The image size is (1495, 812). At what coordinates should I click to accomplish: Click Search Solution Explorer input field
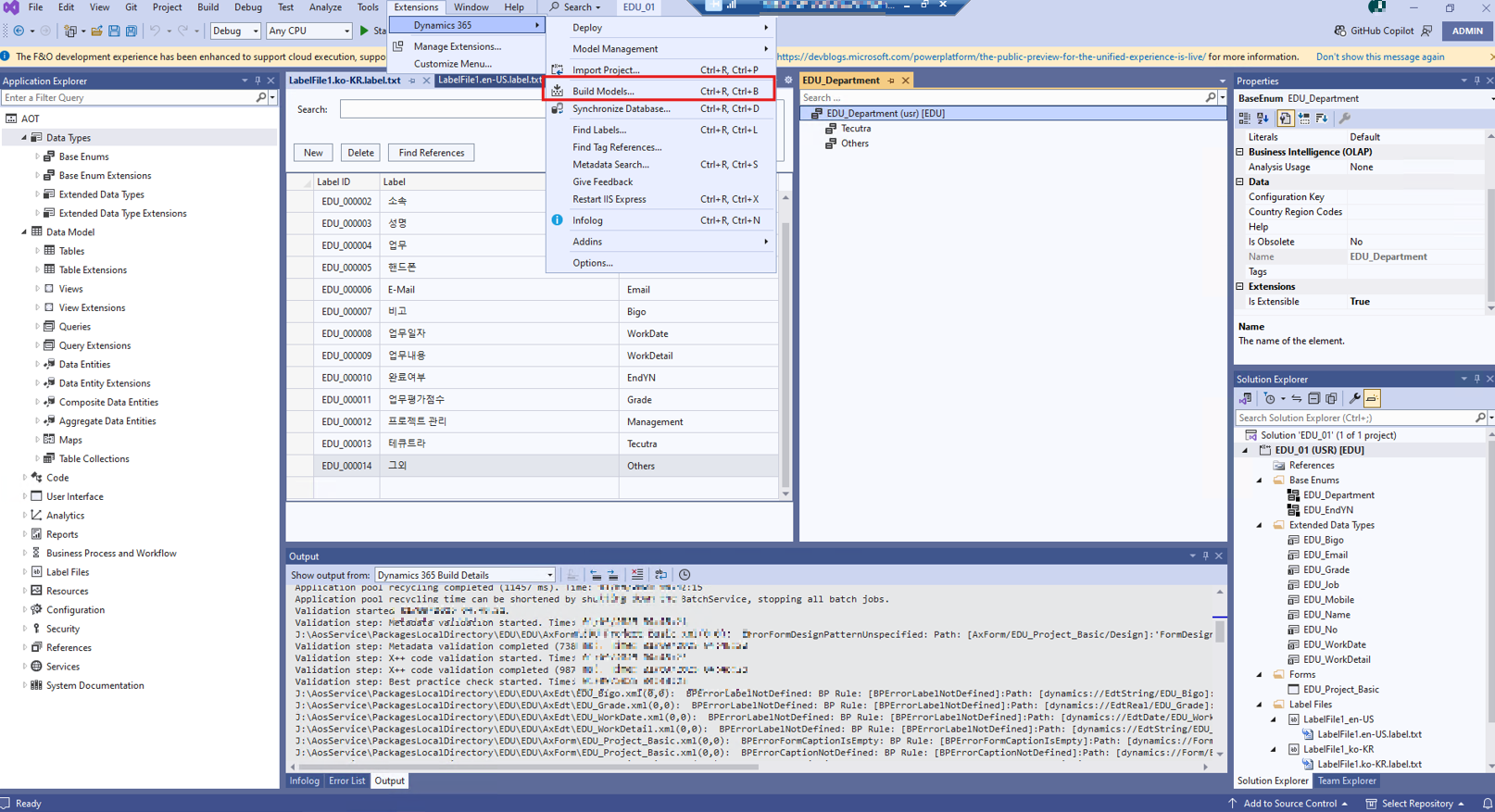tap(1357, 418)
